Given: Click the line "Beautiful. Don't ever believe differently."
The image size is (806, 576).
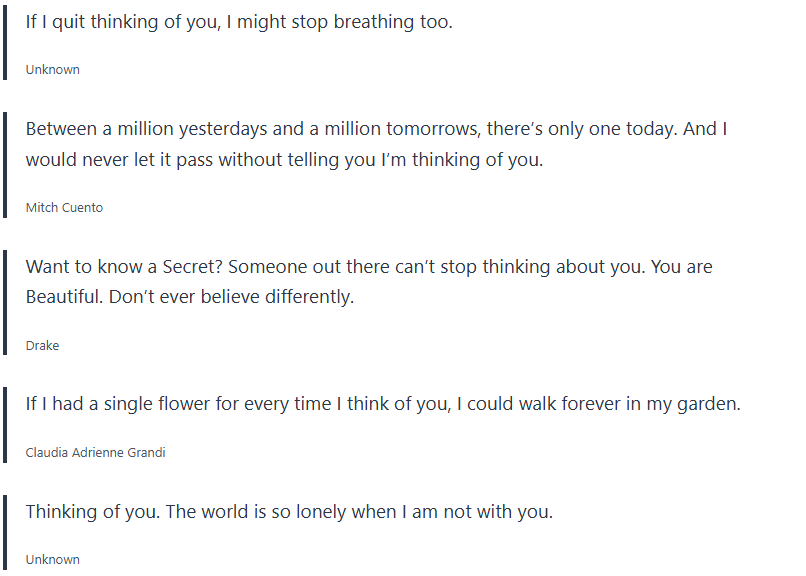Looking at the screenshot, I should click(x=189, y=297).
